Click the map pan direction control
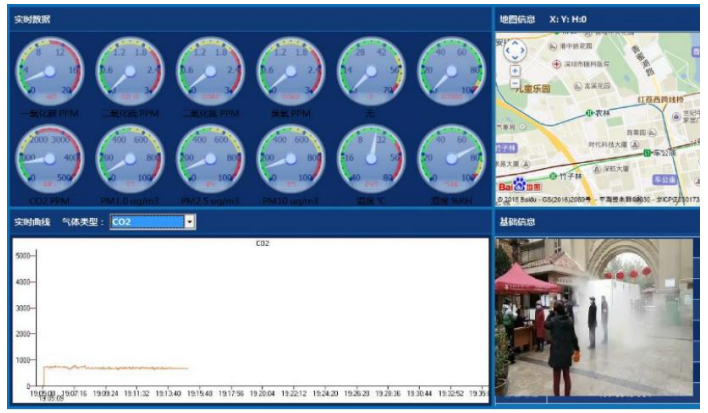This screenshot has width=708, height=413. [x=515, y=50]
